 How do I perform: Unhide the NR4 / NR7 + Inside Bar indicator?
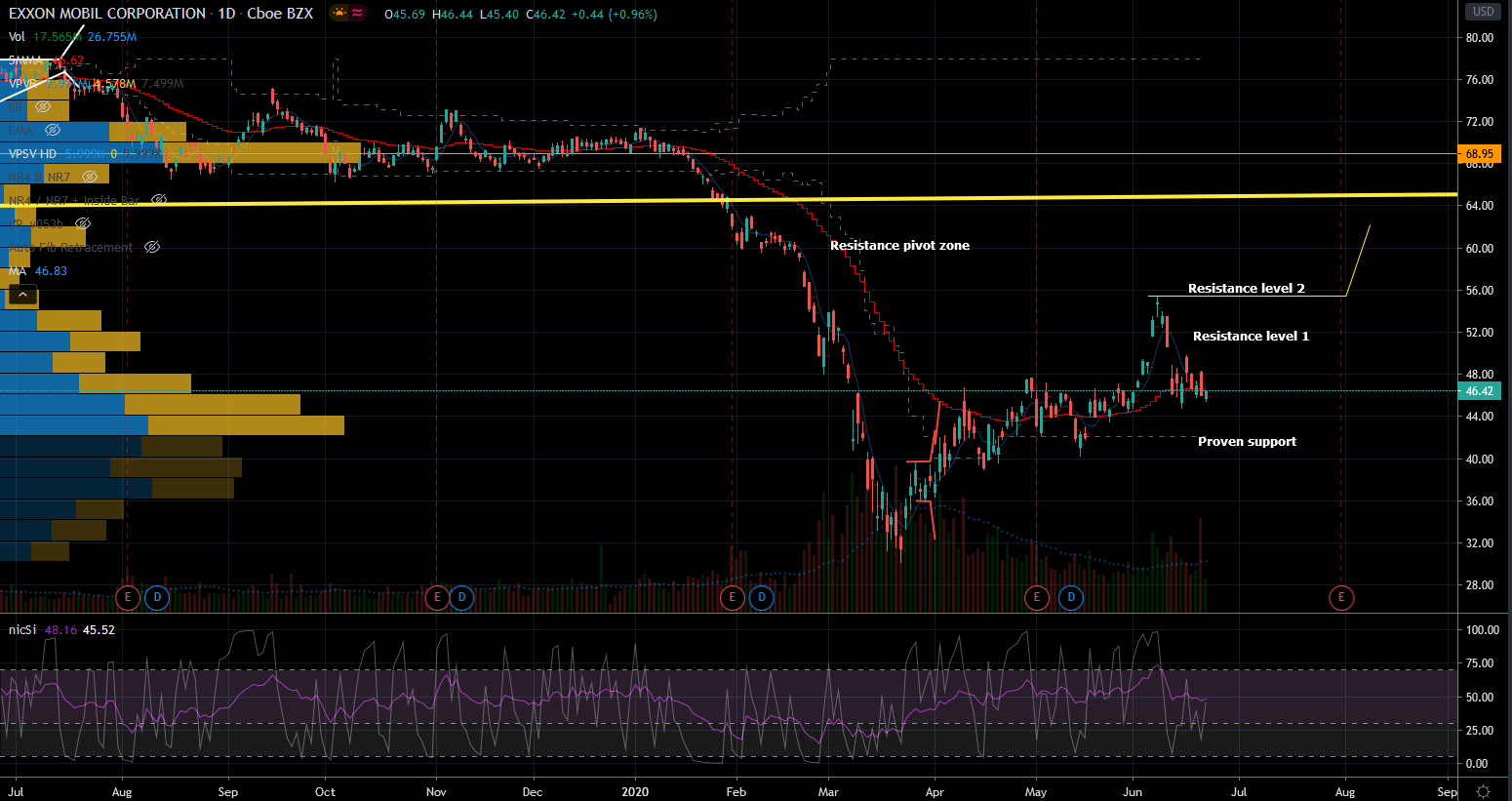tap(159, 200)
